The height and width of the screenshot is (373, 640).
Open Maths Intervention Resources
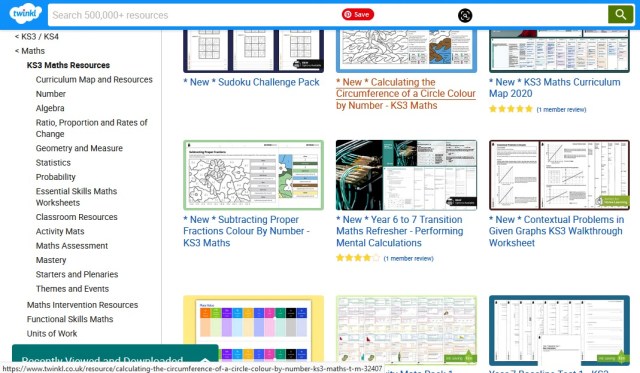[82, 305]
